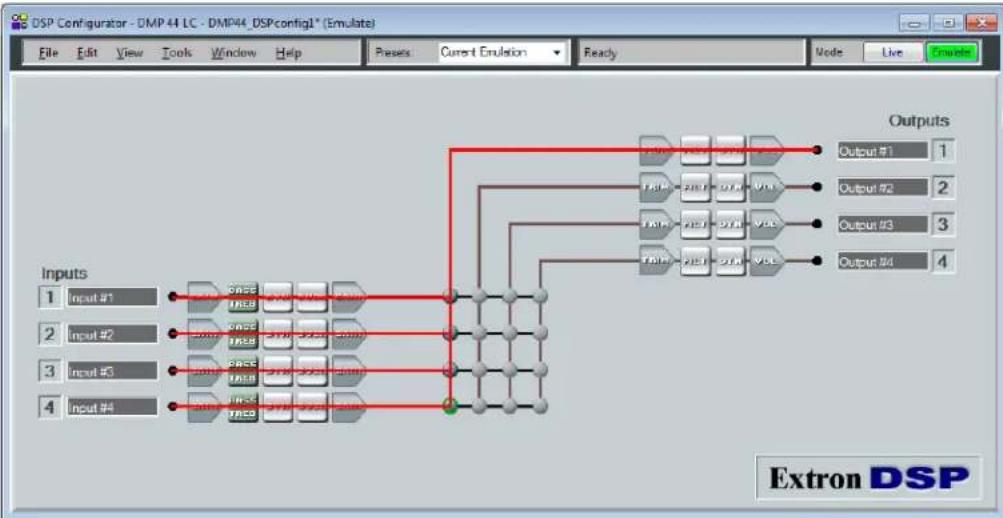Toggle the Input 2 to Output 1 mix-point
This screenshot has height=518, width=1003.
tap(450, 333)
